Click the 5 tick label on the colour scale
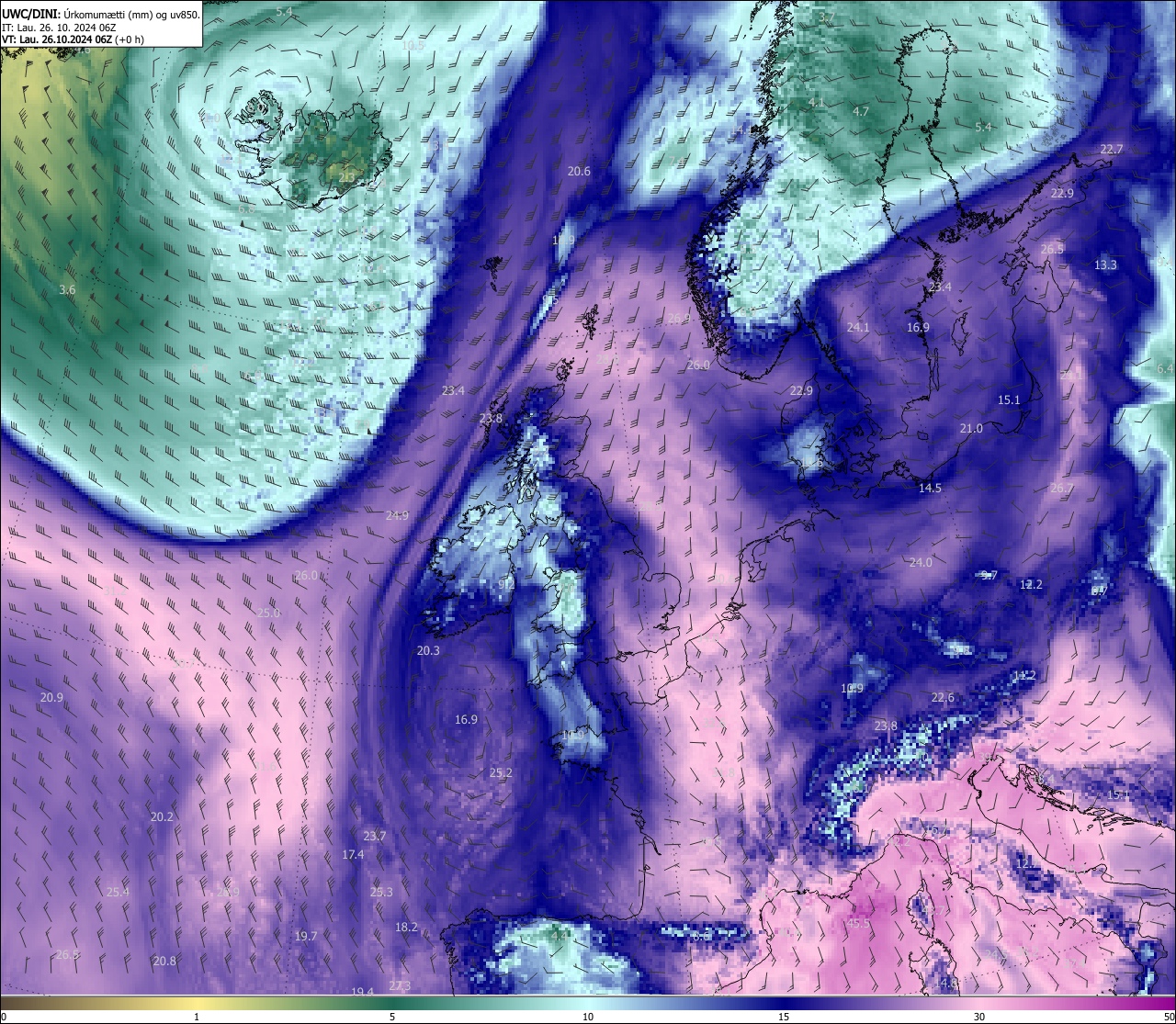Viewport: 1176px width, 1024px height. click(x=392, y=1017)
